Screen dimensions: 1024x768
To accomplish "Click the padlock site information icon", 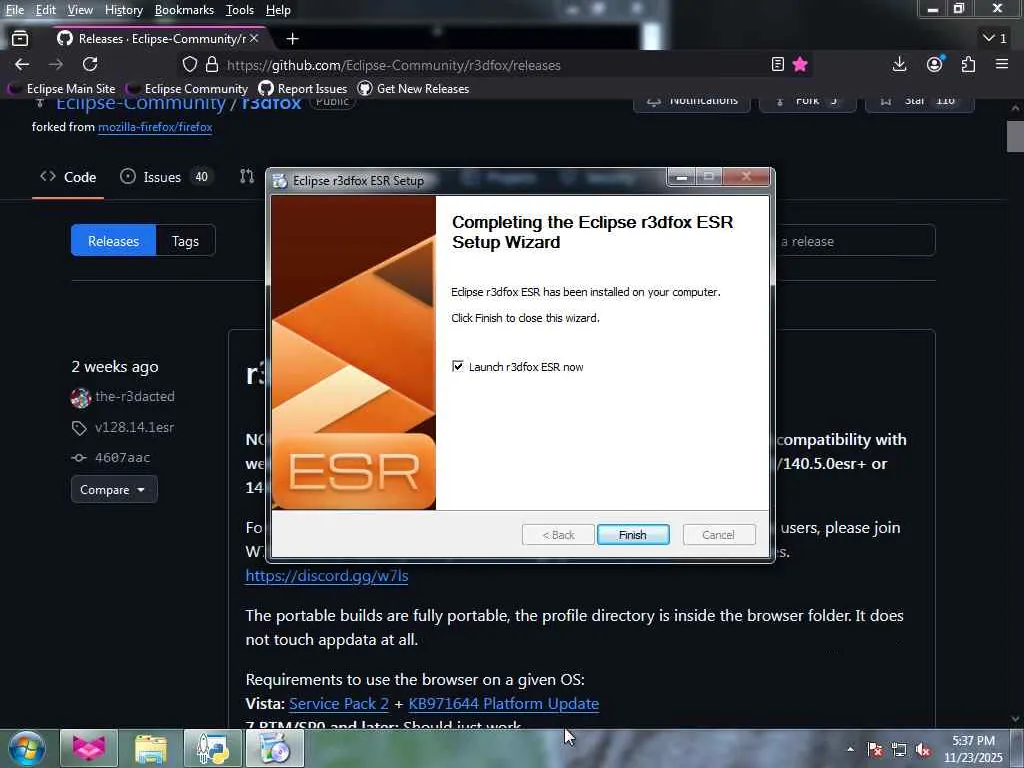I will pos(212,65).
